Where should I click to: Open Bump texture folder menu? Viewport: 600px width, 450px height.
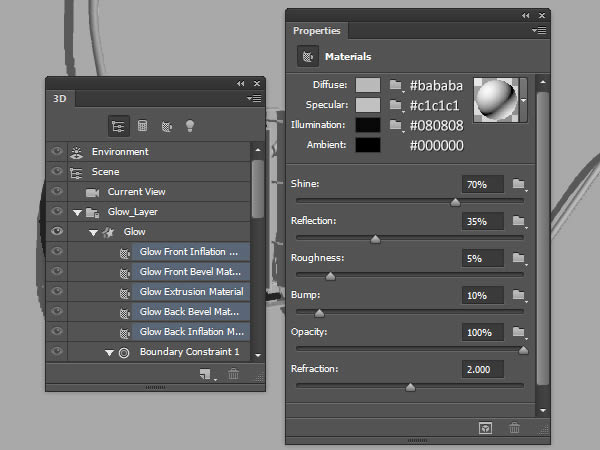click(520, 295)
